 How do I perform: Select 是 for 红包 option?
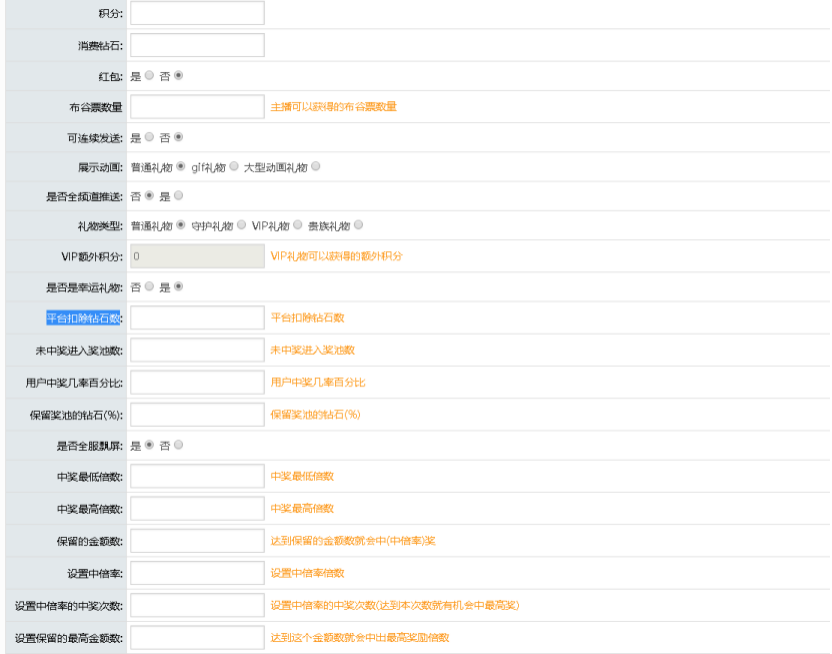(x=150, y=76)
